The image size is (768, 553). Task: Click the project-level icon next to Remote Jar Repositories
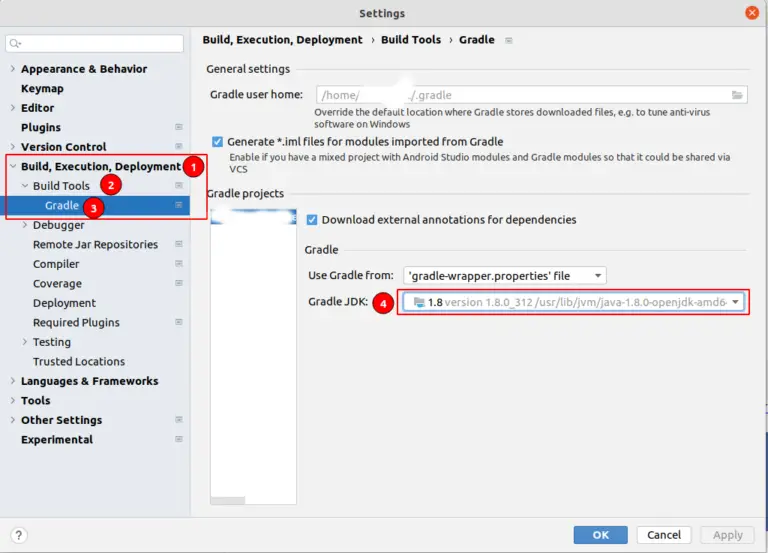pyautogui.click(x=179, y=244)
